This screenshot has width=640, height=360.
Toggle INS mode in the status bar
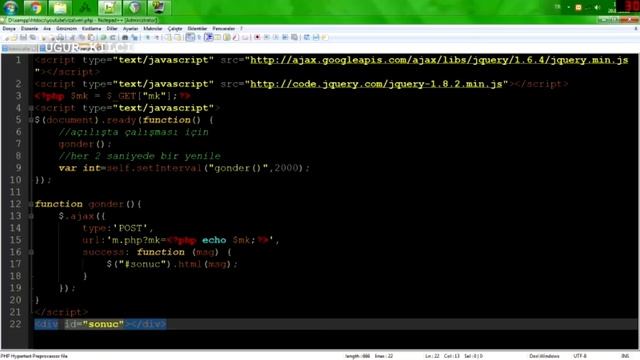coord(625,356)
